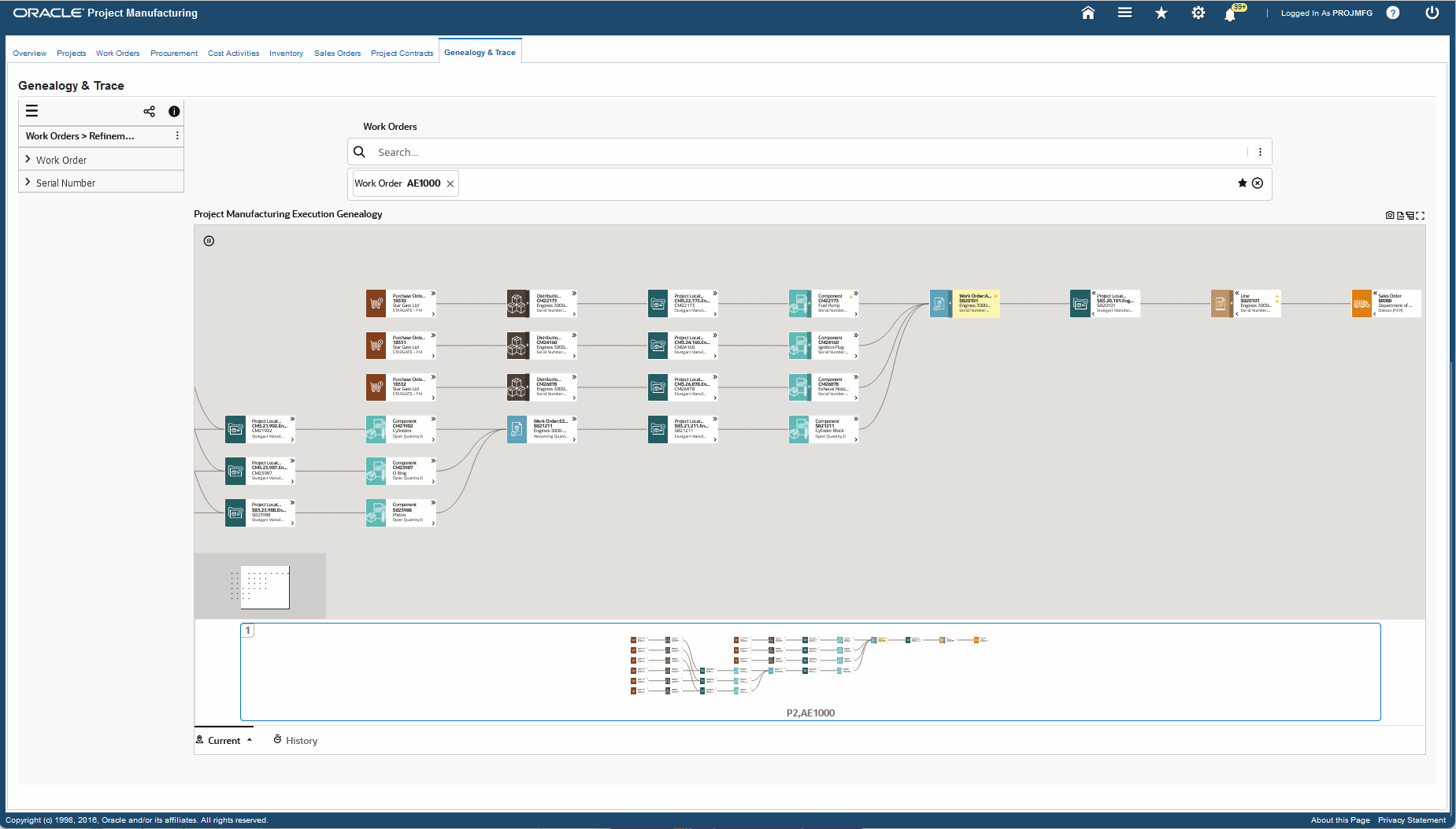Open the Help question mark icon
The height and width of the screenshot is (829, 1456).
click(x=1393, y=13)
